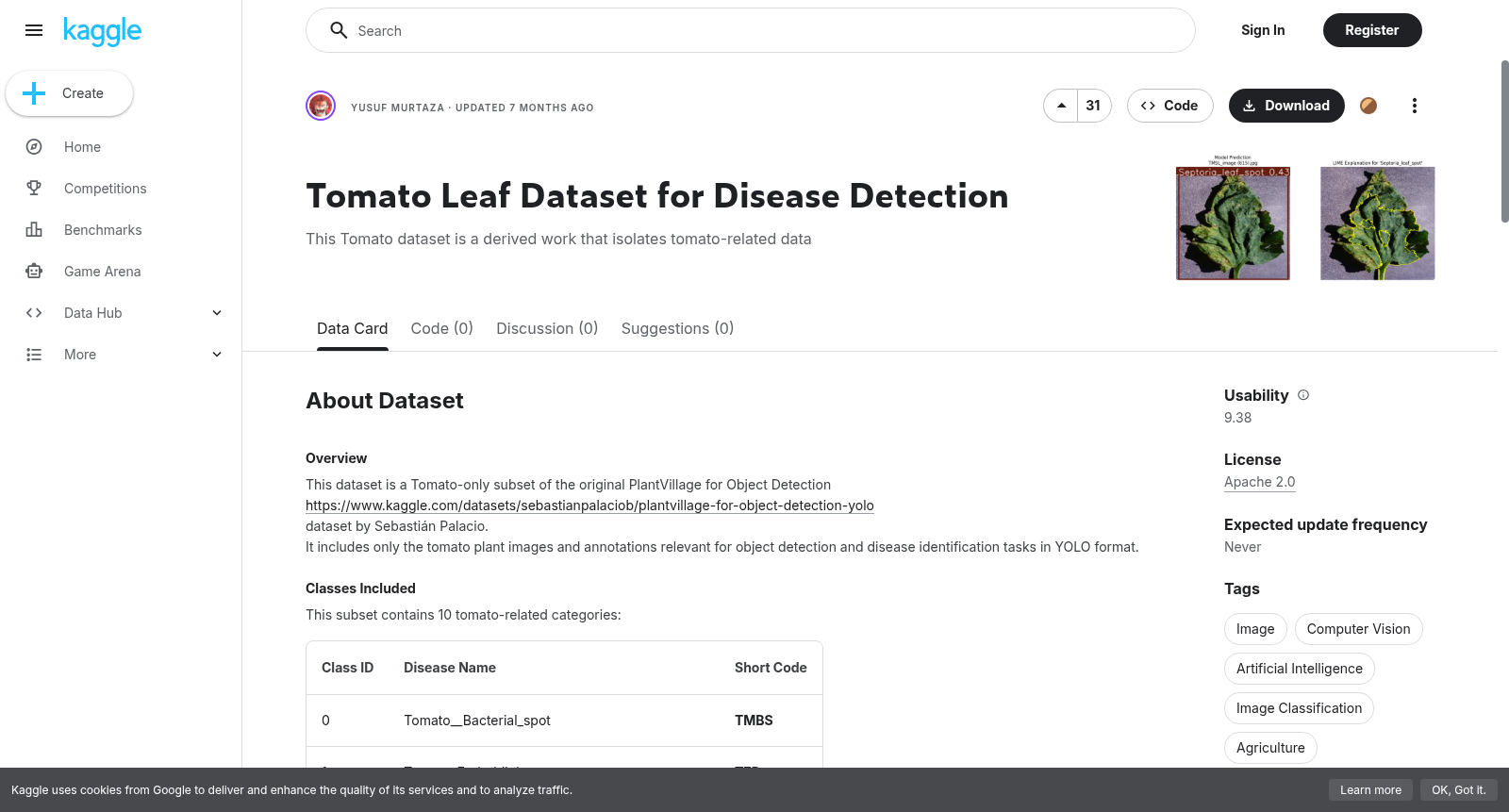The height and width of the screenshot is (812, 1509).
Task: Switch to the Suggestions (0) tab
Action: [x=677, y=328]
